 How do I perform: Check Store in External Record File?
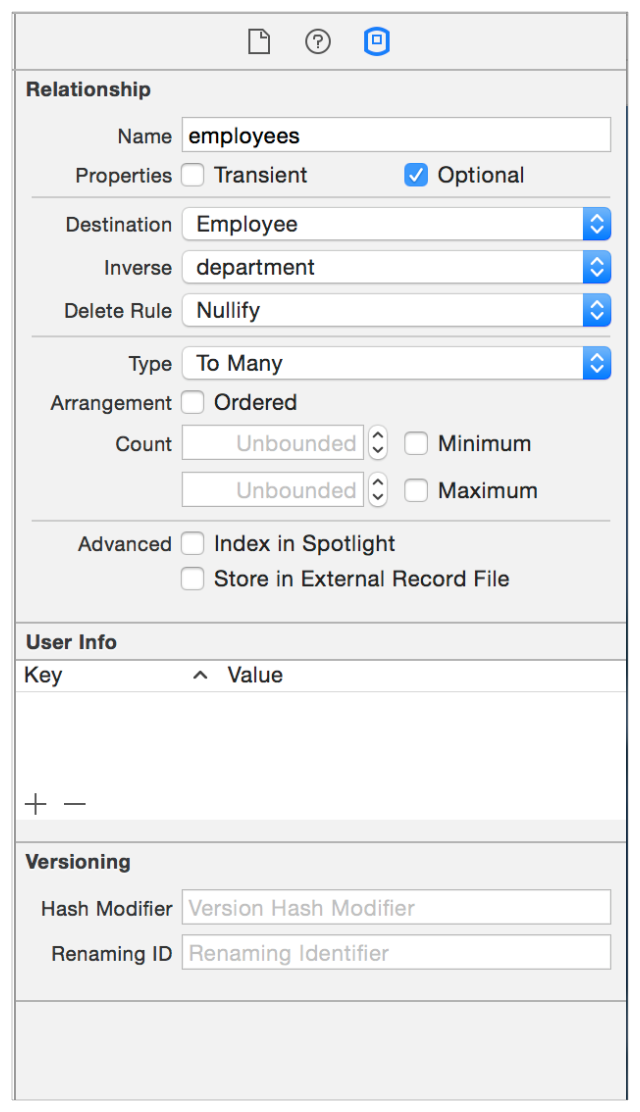coord(193,579)
